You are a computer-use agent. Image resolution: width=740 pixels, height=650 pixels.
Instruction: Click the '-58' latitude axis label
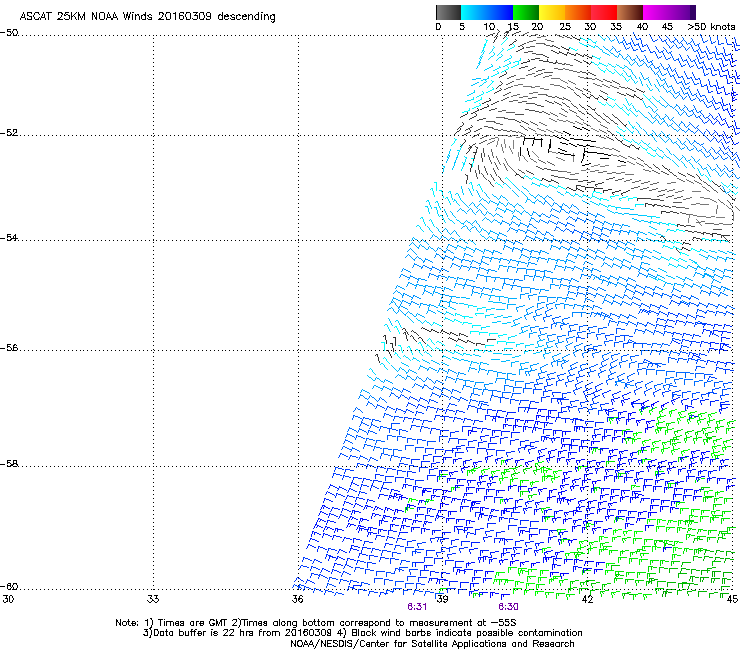click(x=9, y=464)
